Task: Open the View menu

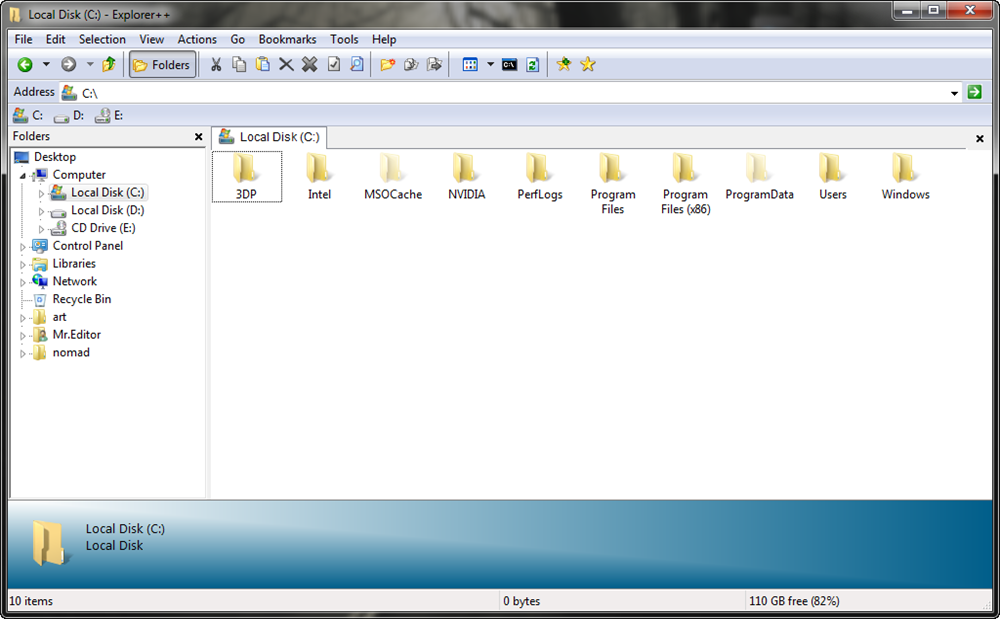Action: (152, 40)
